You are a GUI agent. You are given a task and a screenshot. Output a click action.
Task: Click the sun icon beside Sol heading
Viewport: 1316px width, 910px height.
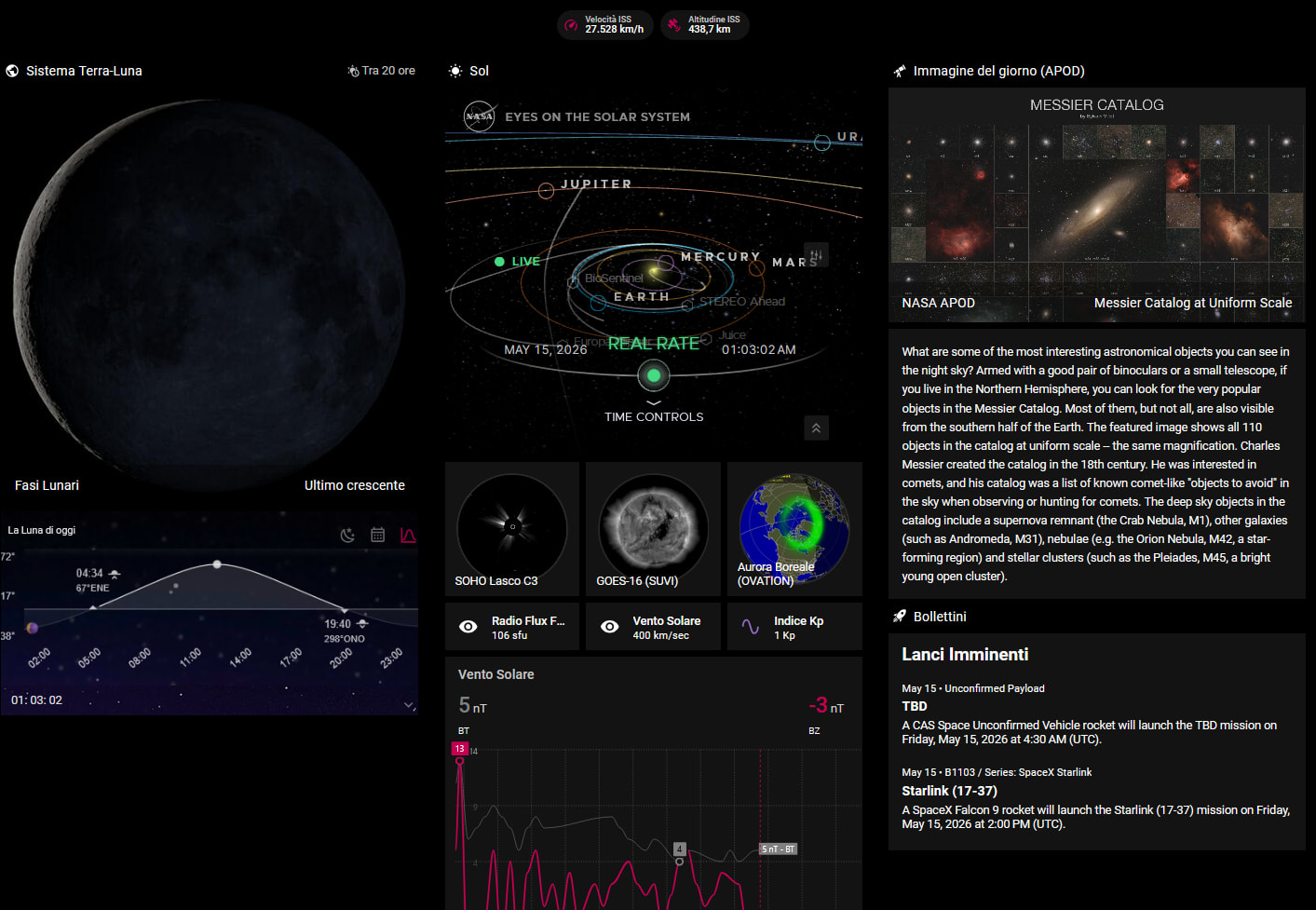[x=455, y=71]
